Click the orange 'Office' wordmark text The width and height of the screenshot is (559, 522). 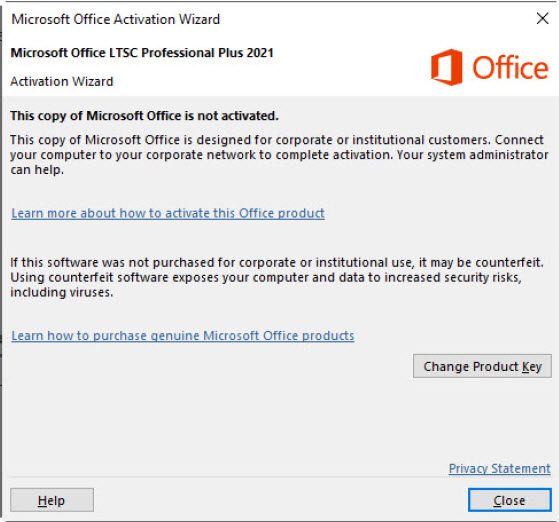point(510,67)
